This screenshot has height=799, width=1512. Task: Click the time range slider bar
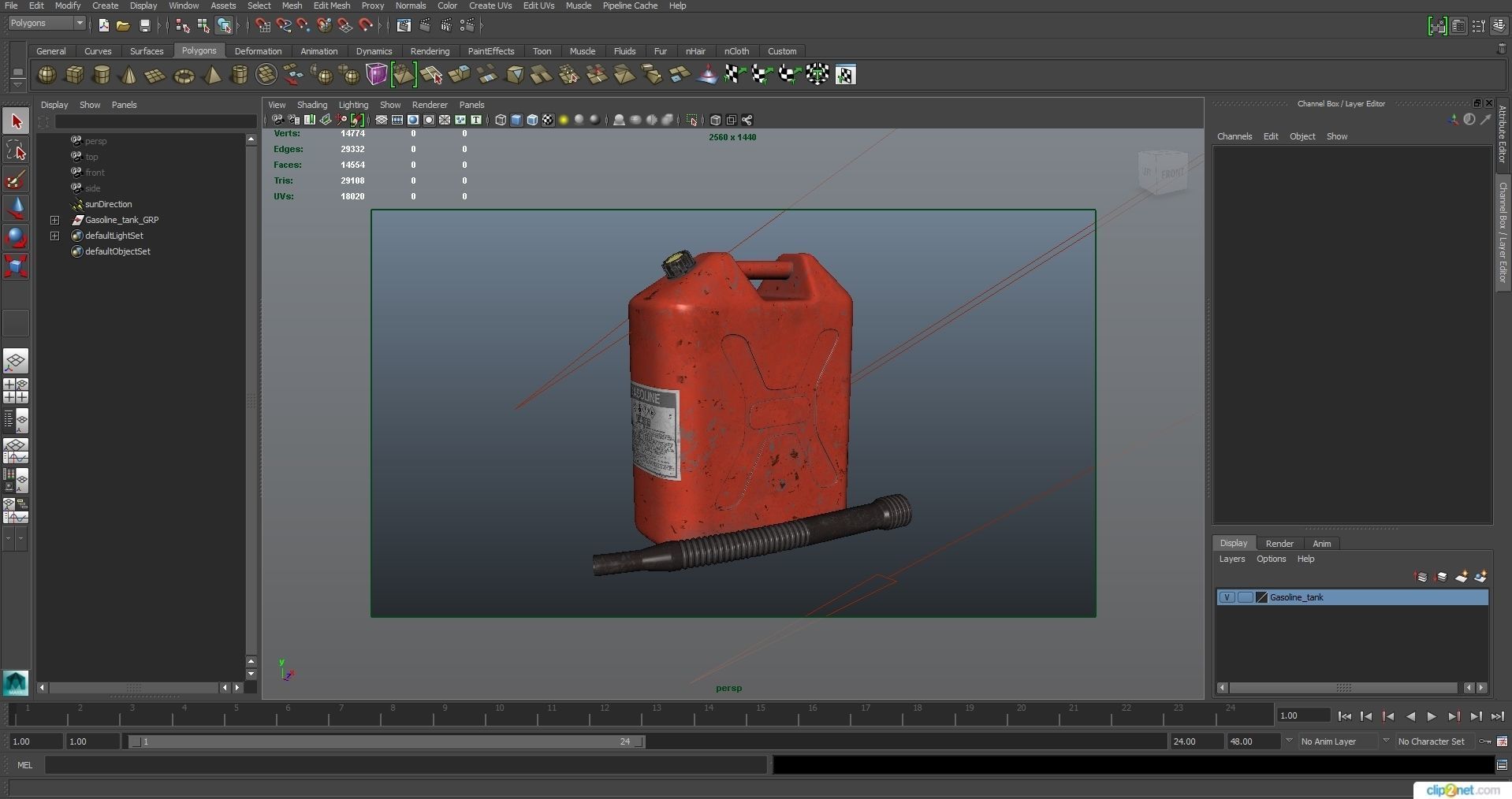point(387,741)
